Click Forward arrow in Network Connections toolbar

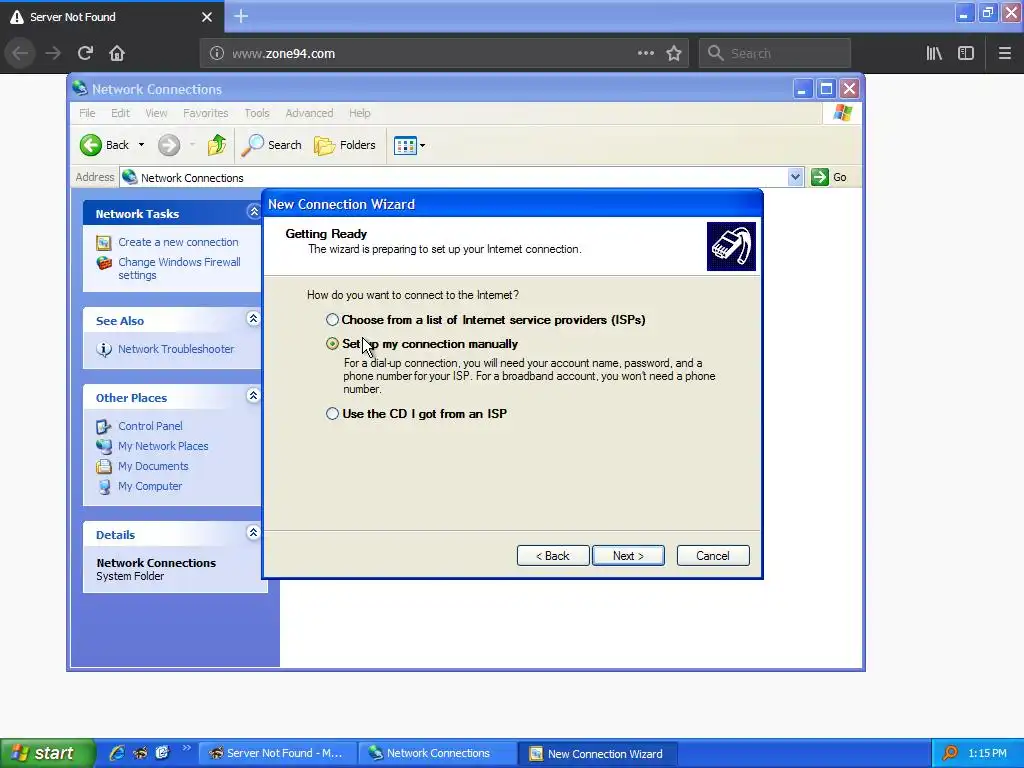click(168, 145)
